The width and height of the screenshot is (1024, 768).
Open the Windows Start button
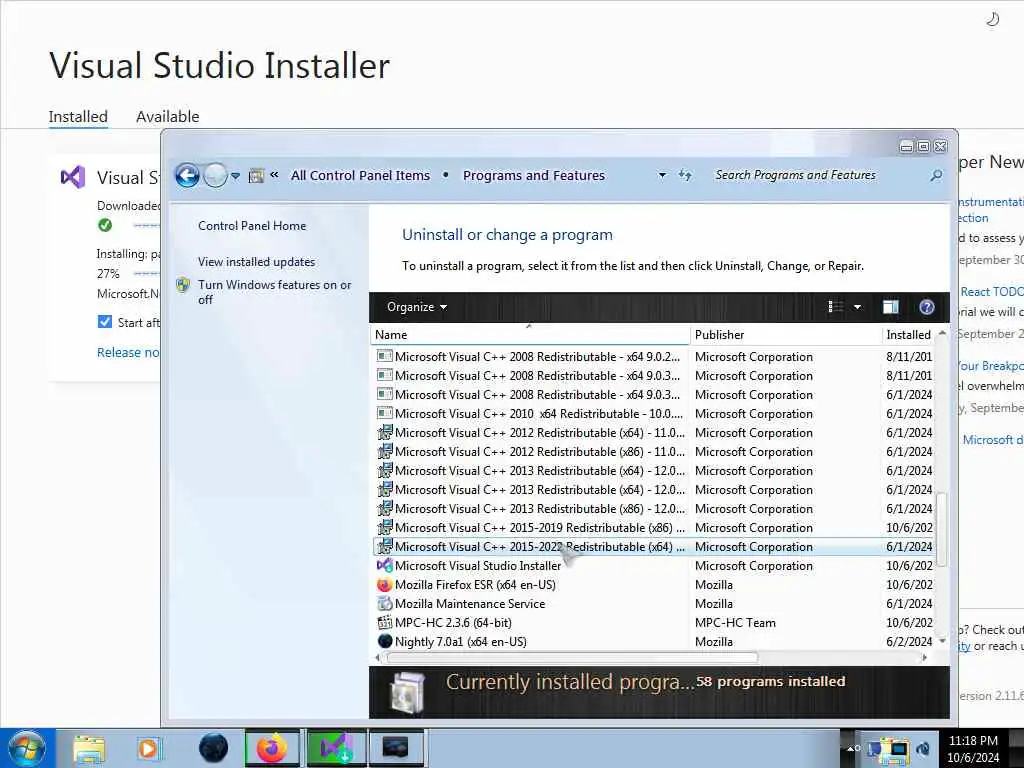pos(27,748)
